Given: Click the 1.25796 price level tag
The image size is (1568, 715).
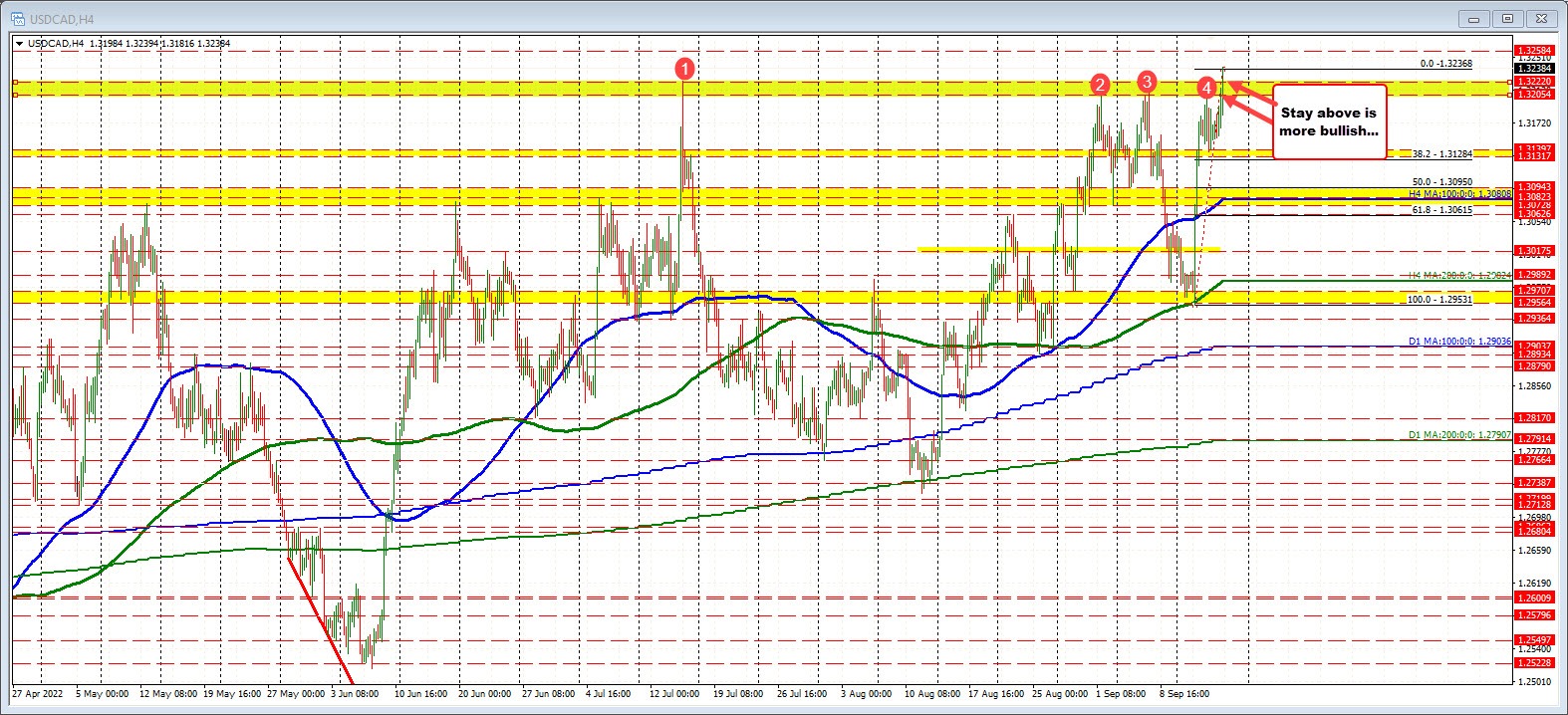Looking at the screenshot, I should (1532, 615).
